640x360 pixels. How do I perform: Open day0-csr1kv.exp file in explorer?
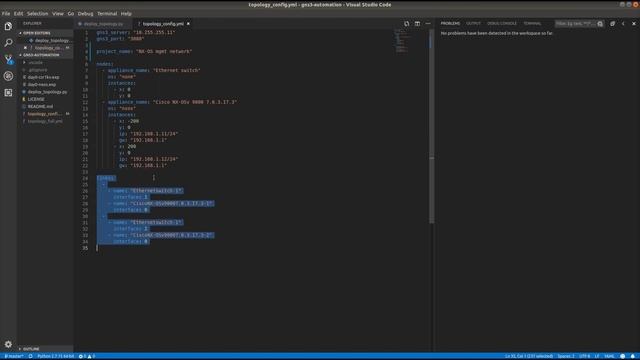43,77
